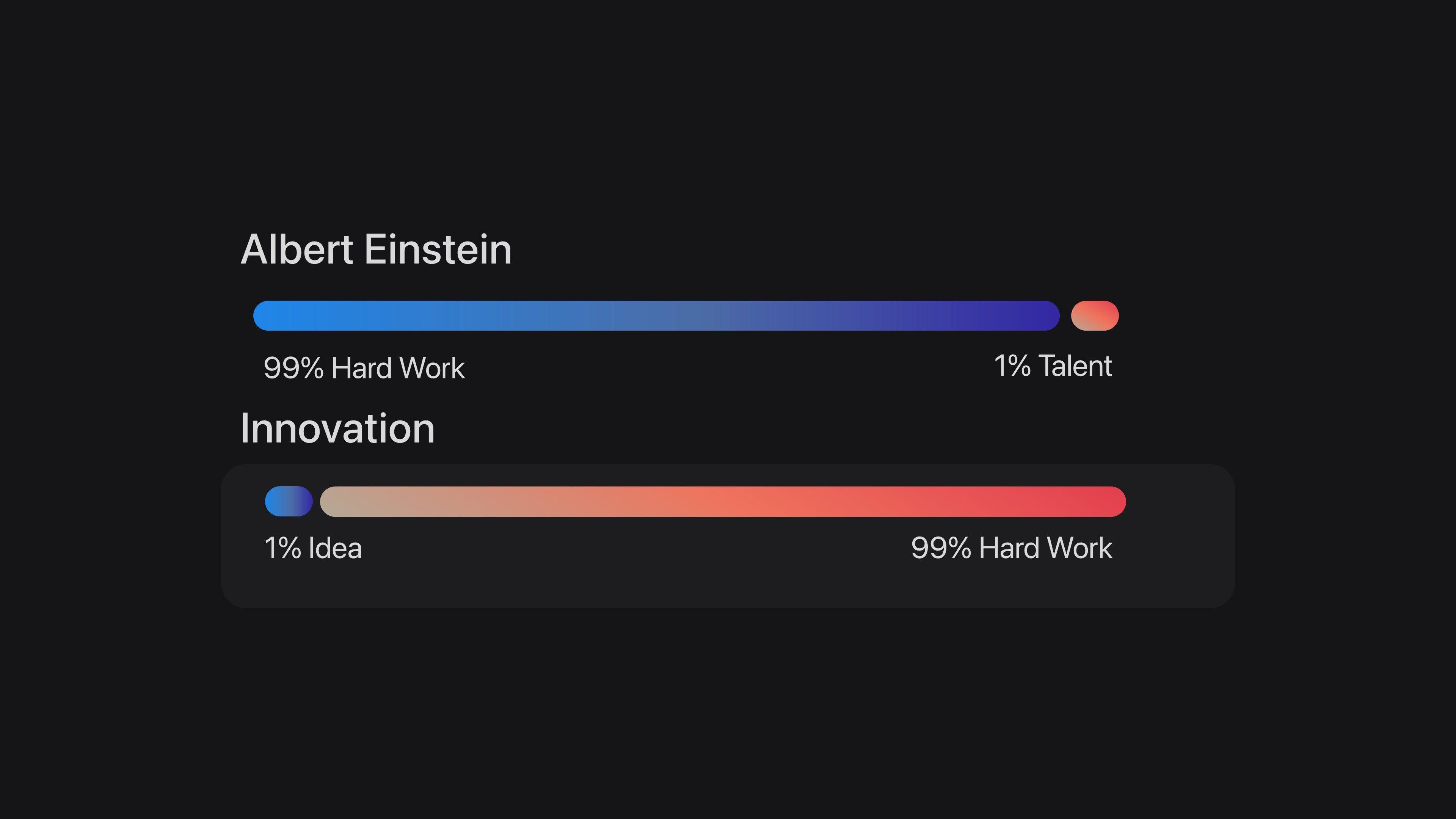Select the small red Talent pill

coord(1094,315)
